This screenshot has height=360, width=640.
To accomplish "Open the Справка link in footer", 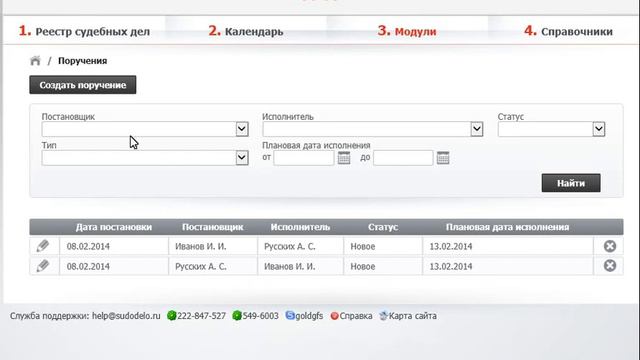I will [x=356, y=316].
